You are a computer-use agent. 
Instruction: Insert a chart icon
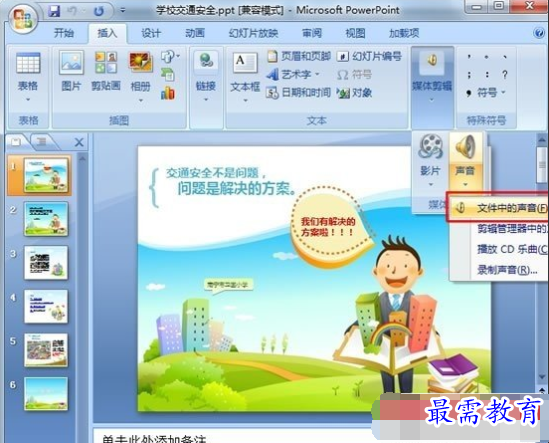tap(168, 93)
